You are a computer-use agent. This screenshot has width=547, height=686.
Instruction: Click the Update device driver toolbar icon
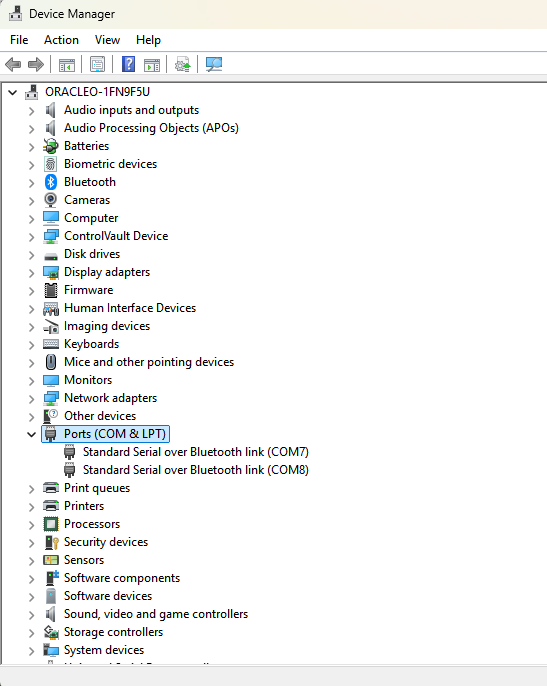[x=183, y=65]
